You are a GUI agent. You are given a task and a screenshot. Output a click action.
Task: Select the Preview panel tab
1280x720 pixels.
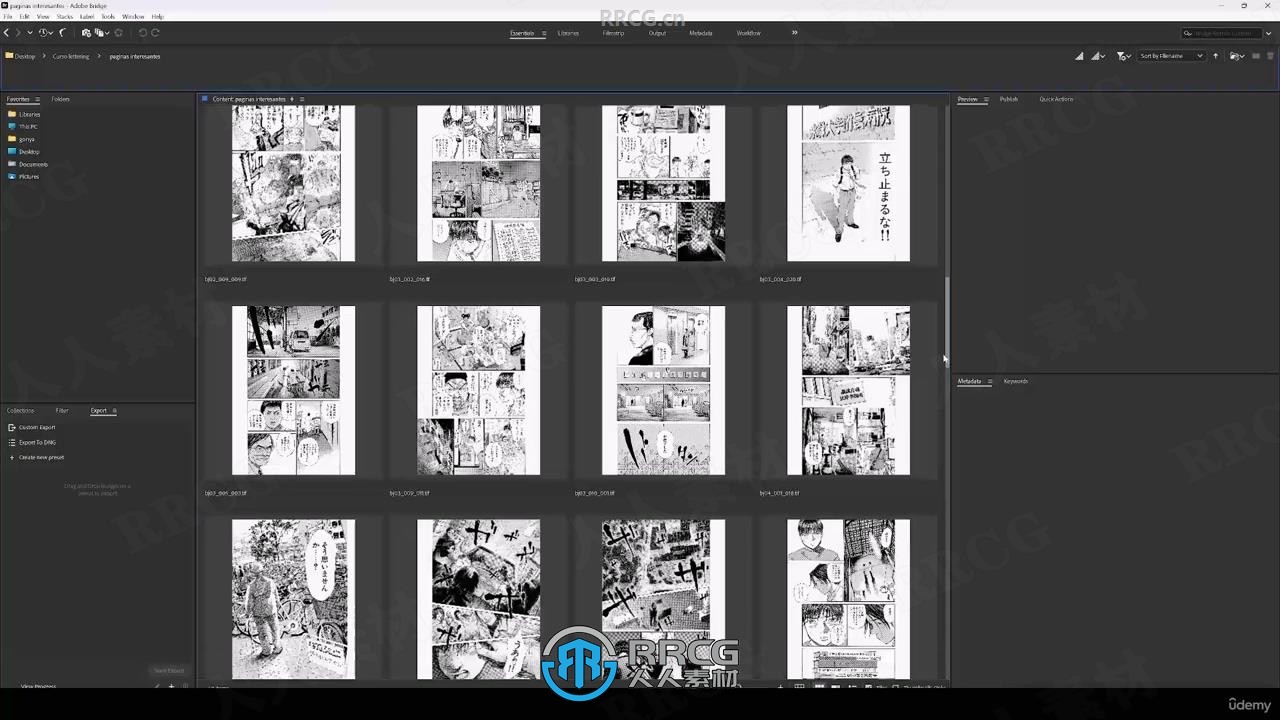pyautogui.click(x=967, y=99)
